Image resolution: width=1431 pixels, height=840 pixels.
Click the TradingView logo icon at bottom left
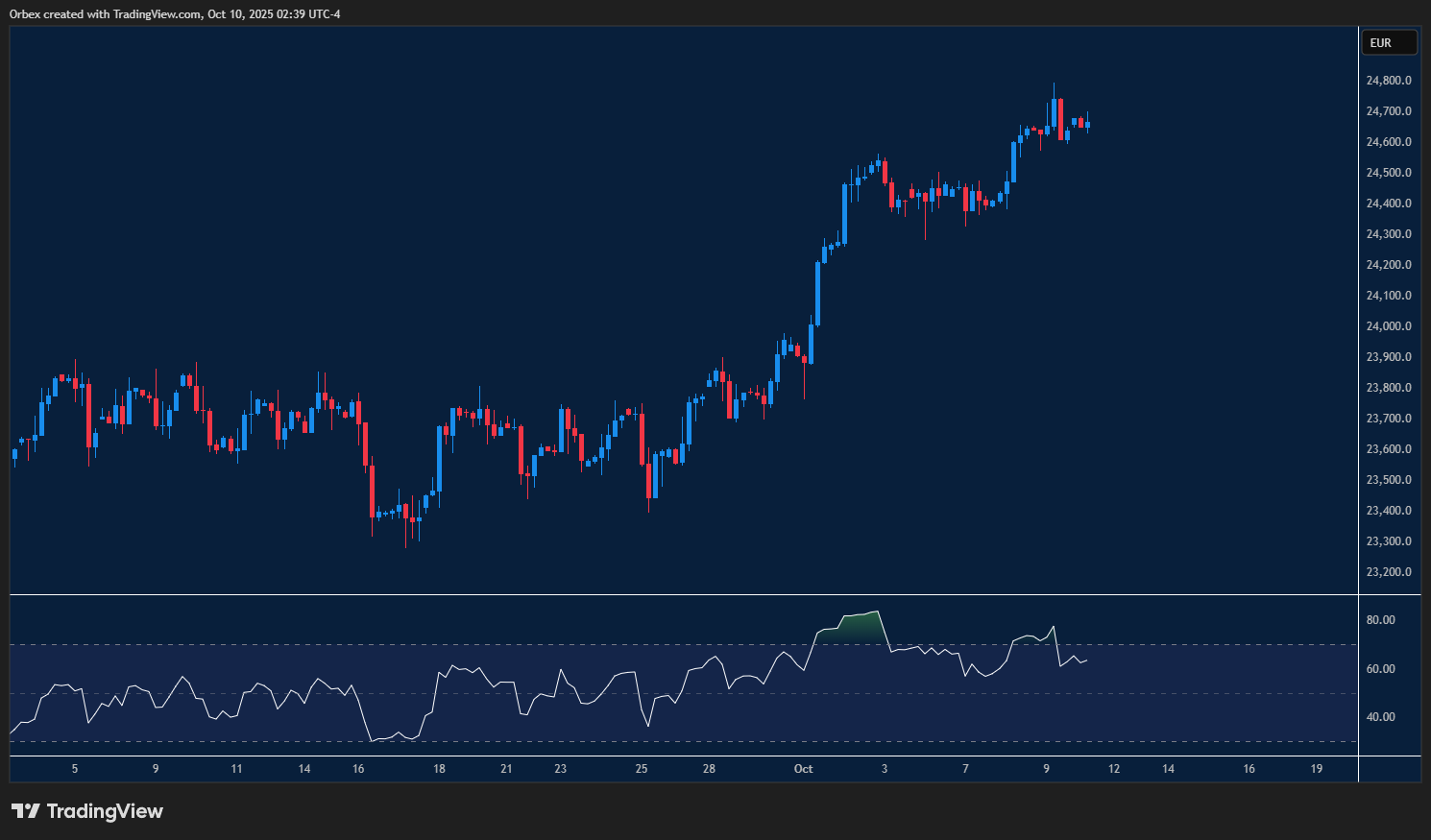tap(26, 811)
